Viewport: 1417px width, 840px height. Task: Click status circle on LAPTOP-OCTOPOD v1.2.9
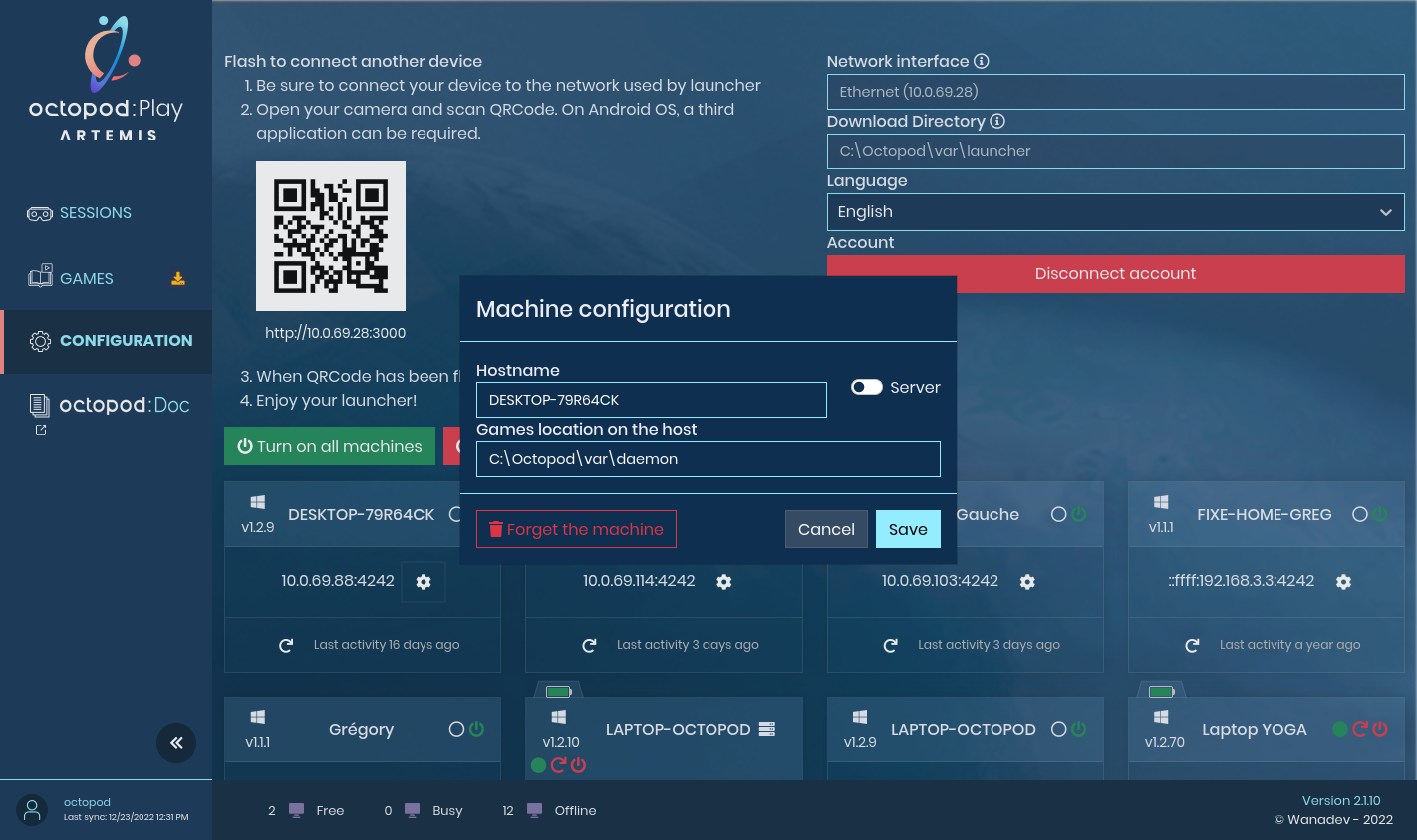(1059, 729)
